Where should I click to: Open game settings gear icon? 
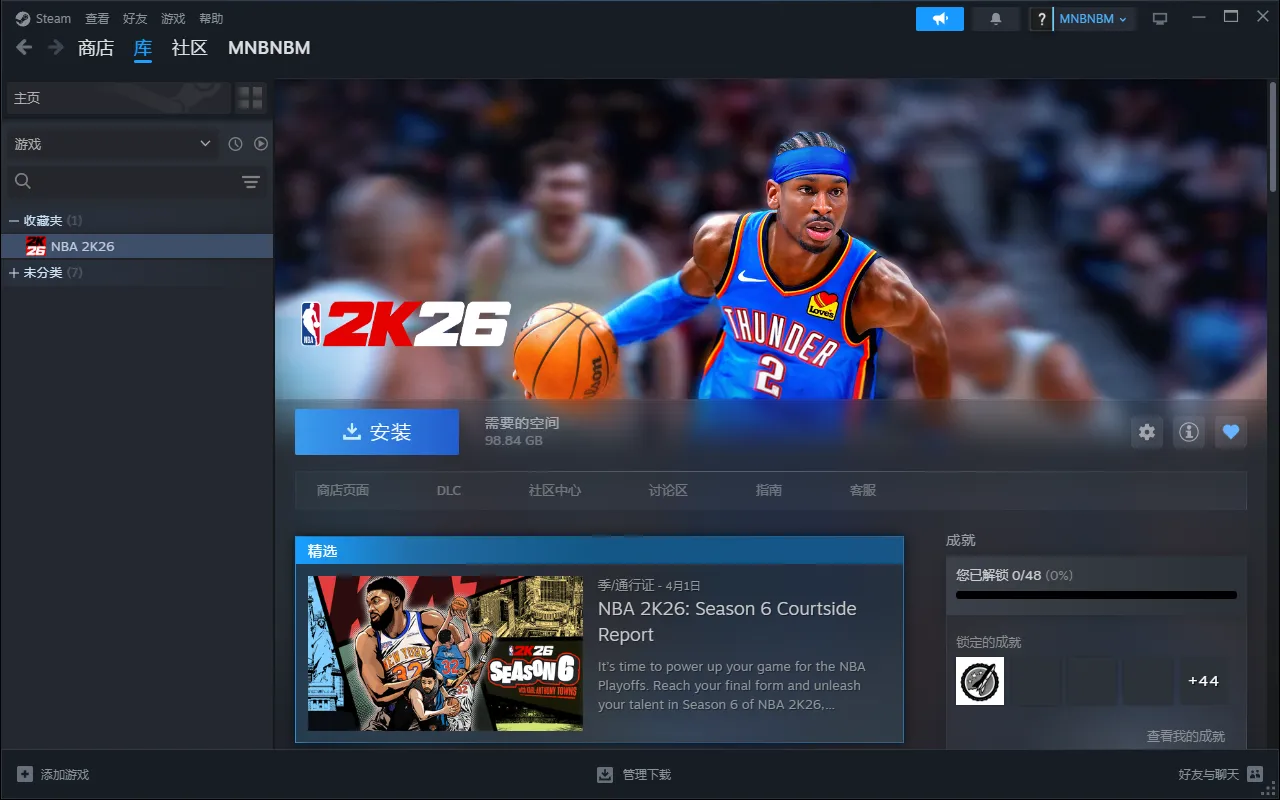point(1147,432)
